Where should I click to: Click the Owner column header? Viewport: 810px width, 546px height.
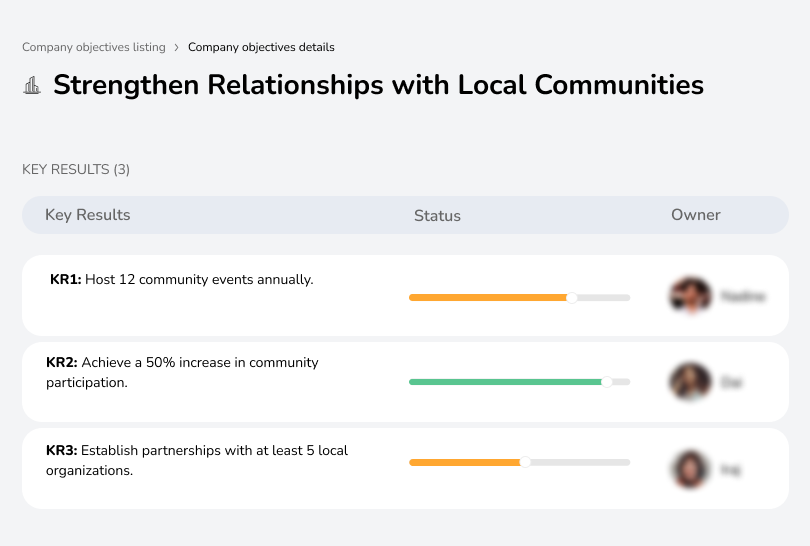[695, 215]
